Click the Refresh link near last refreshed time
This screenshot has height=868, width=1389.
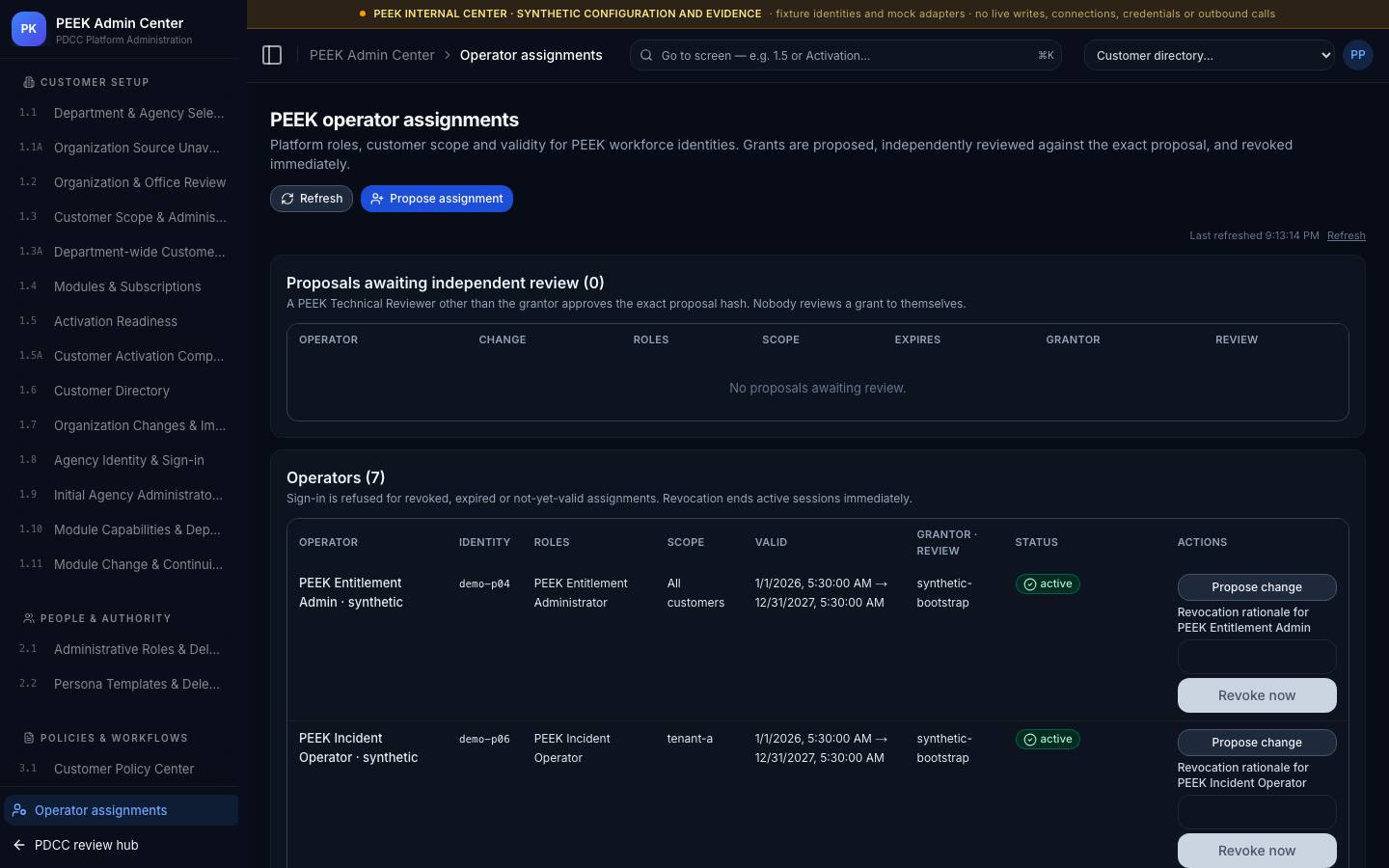(1346, 235)
